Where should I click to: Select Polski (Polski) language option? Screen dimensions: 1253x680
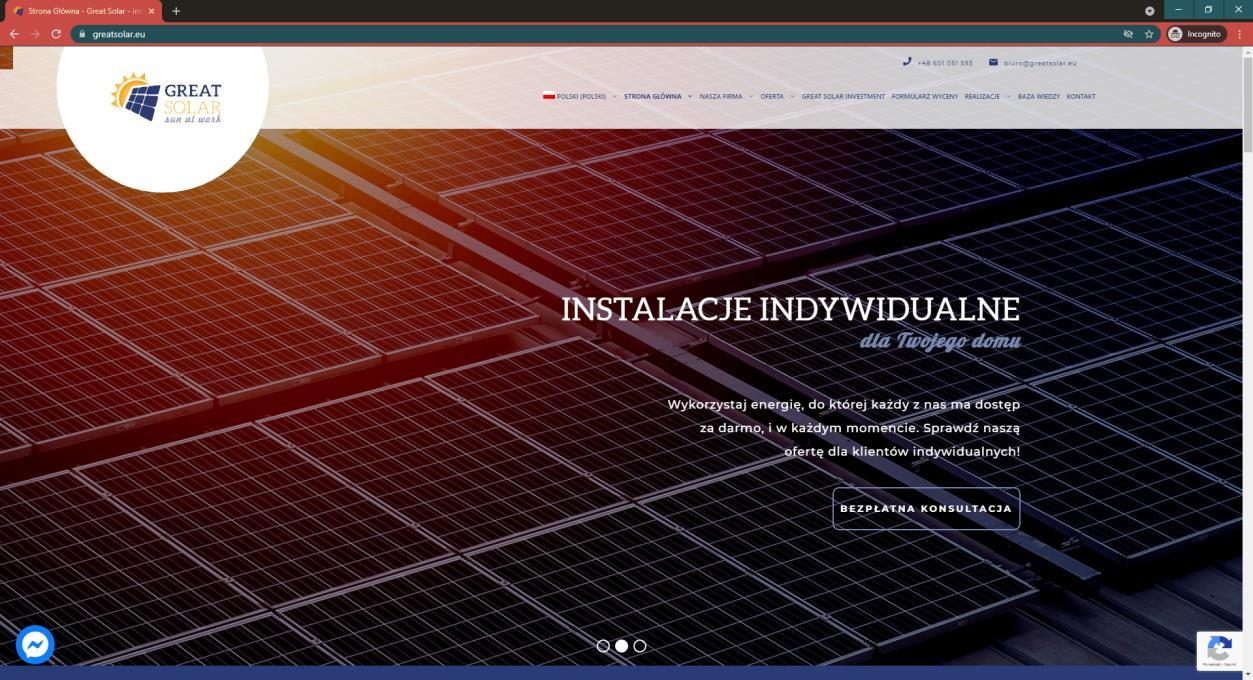[581, 97]
